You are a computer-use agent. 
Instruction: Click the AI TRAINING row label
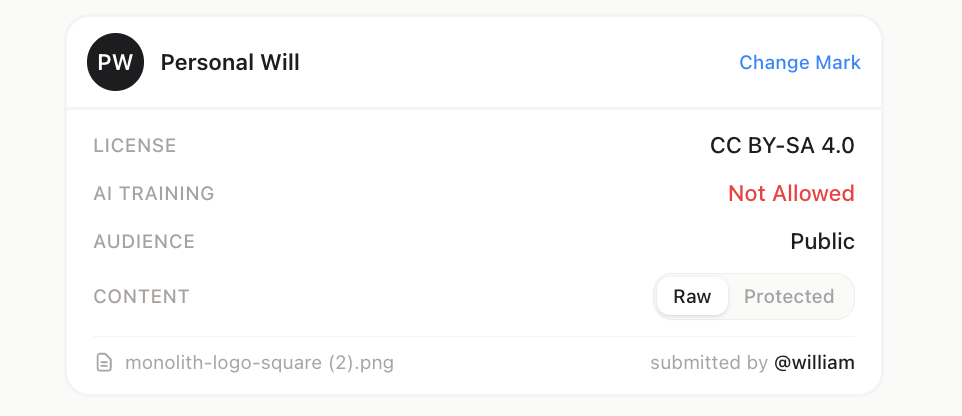[x=154, y=193]
